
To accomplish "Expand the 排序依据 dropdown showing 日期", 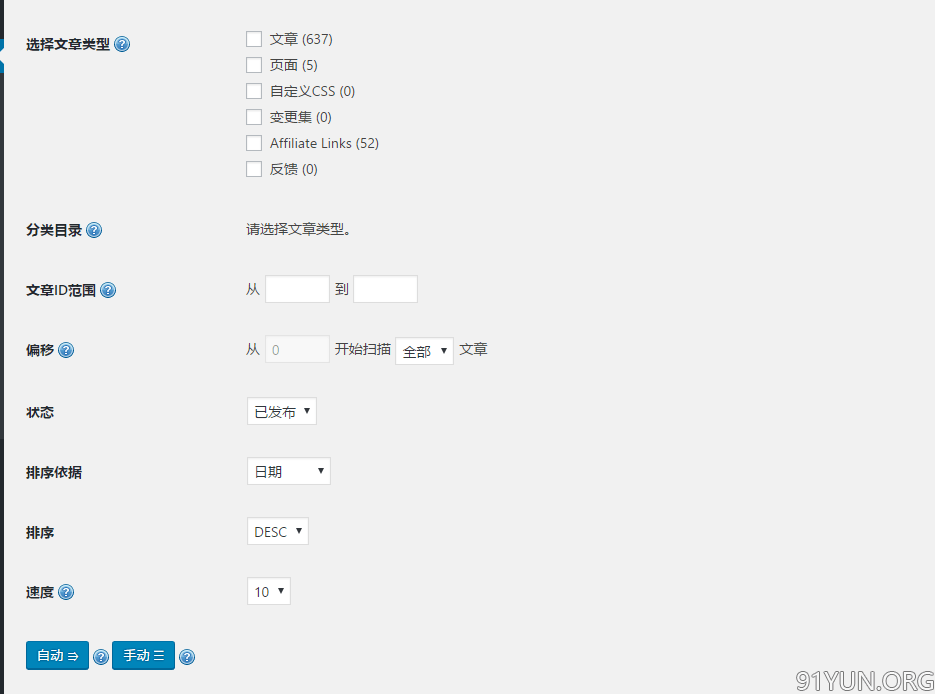I will pos(288,472).
